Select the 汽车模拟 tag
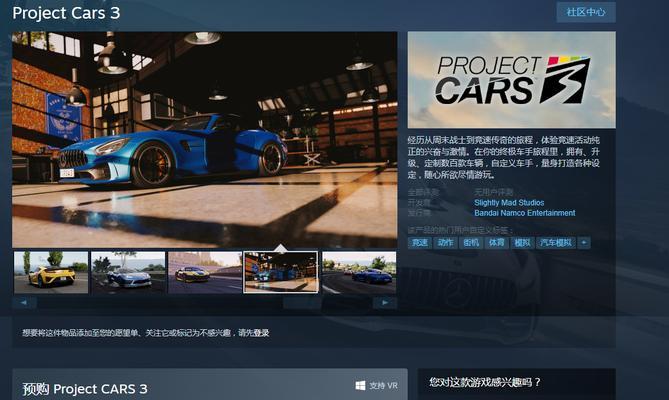The width and height of the screenshot is (669, 400). pyautogui.click(x=556, y=243)
